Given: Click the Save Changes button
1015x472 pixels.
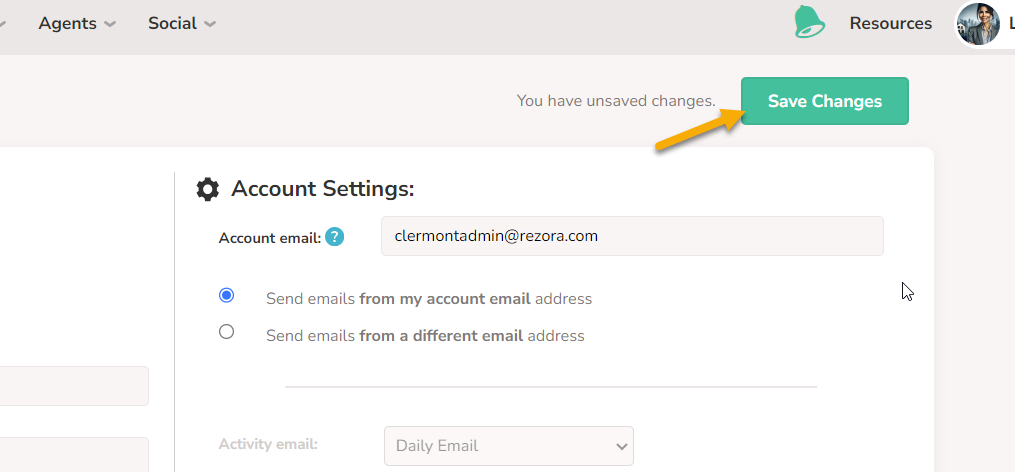Looking at the screenshot, I should pos(825,101).
